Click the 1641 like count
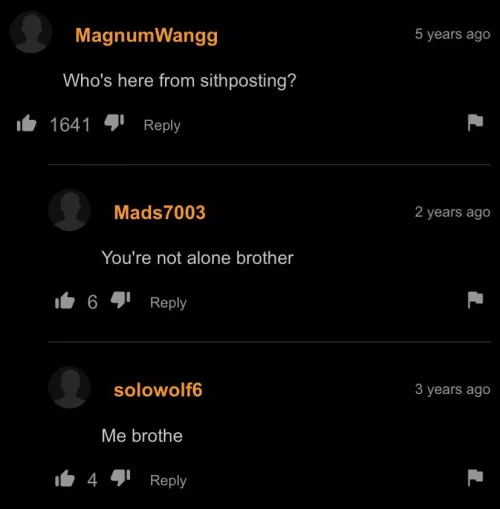The width and height of the screenshot is (500, 509). (70, 125)
